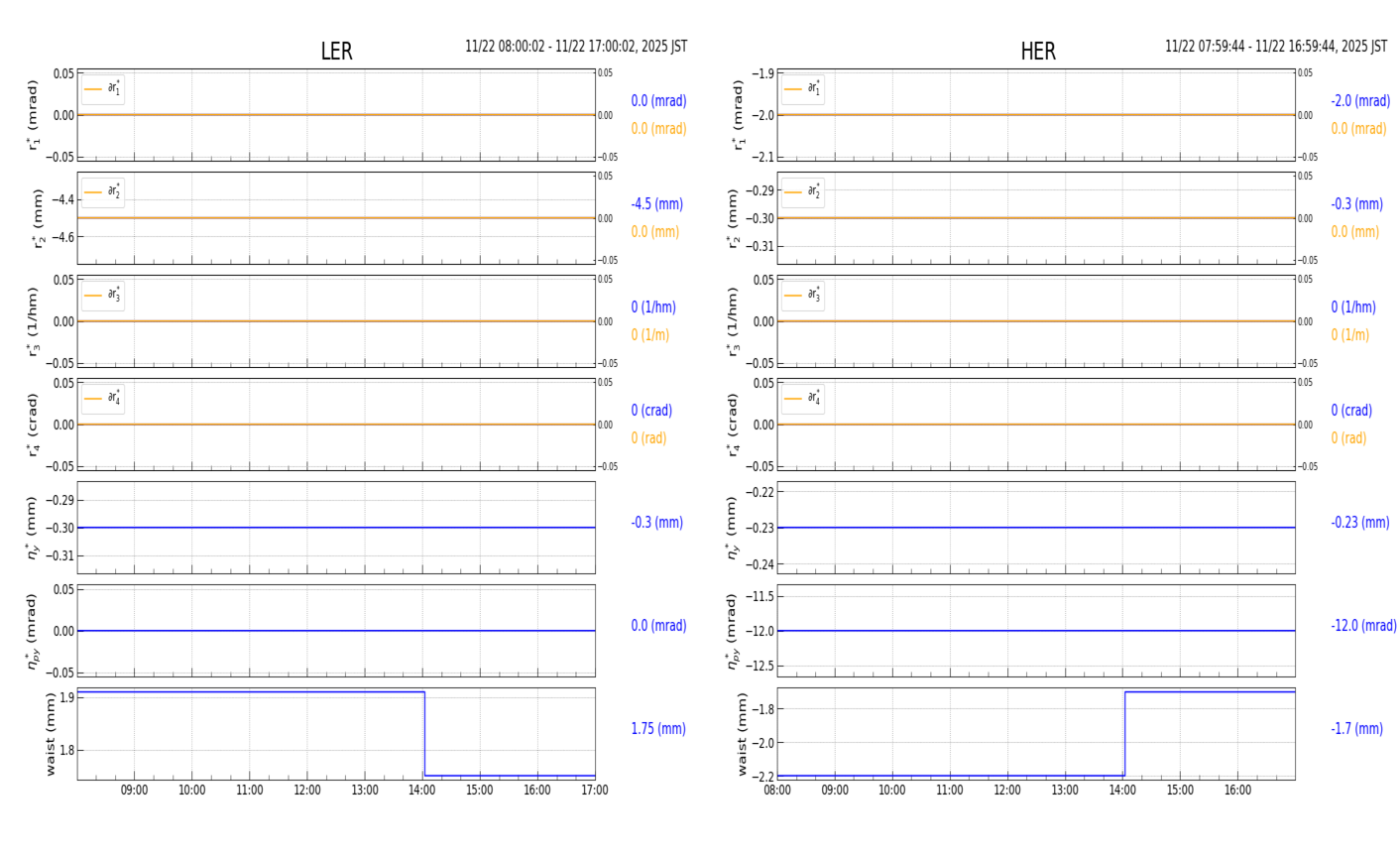Click the ∂r4* legend in LER plot
1400x857 pixels.
(x=103, y=399)
